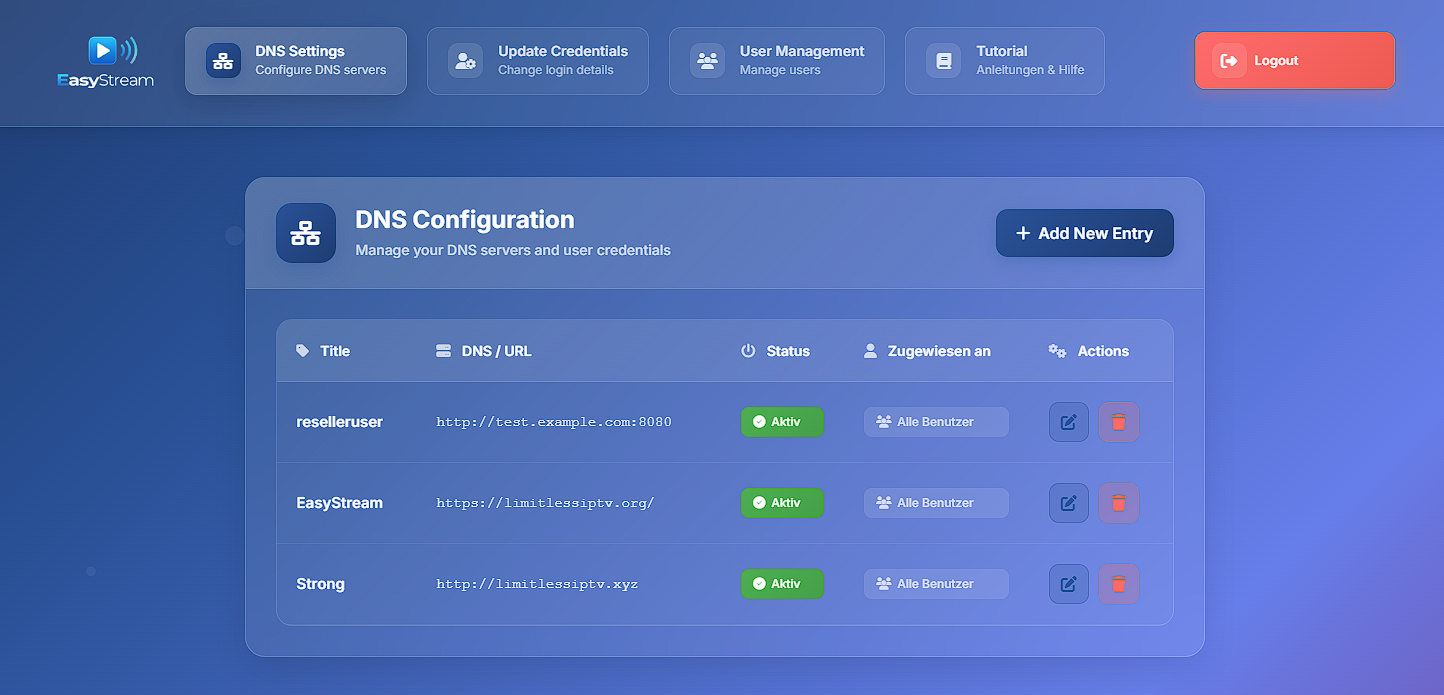Click the Status column header
Viewport: 1444px width, 695px height.
click(776, 351)
